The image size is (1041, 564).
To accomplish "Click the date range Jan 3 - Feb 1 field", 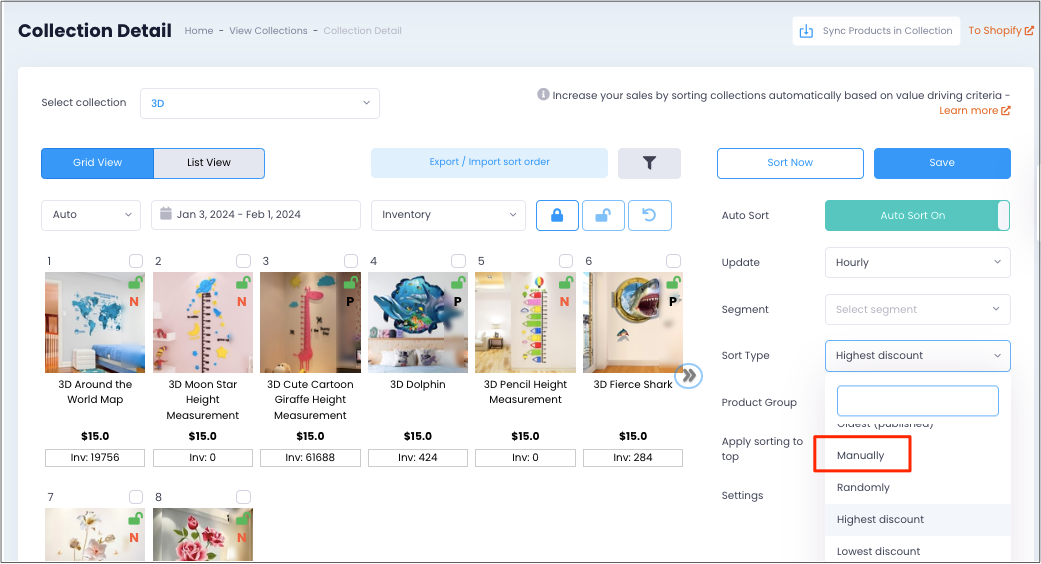I will point(256,216).
